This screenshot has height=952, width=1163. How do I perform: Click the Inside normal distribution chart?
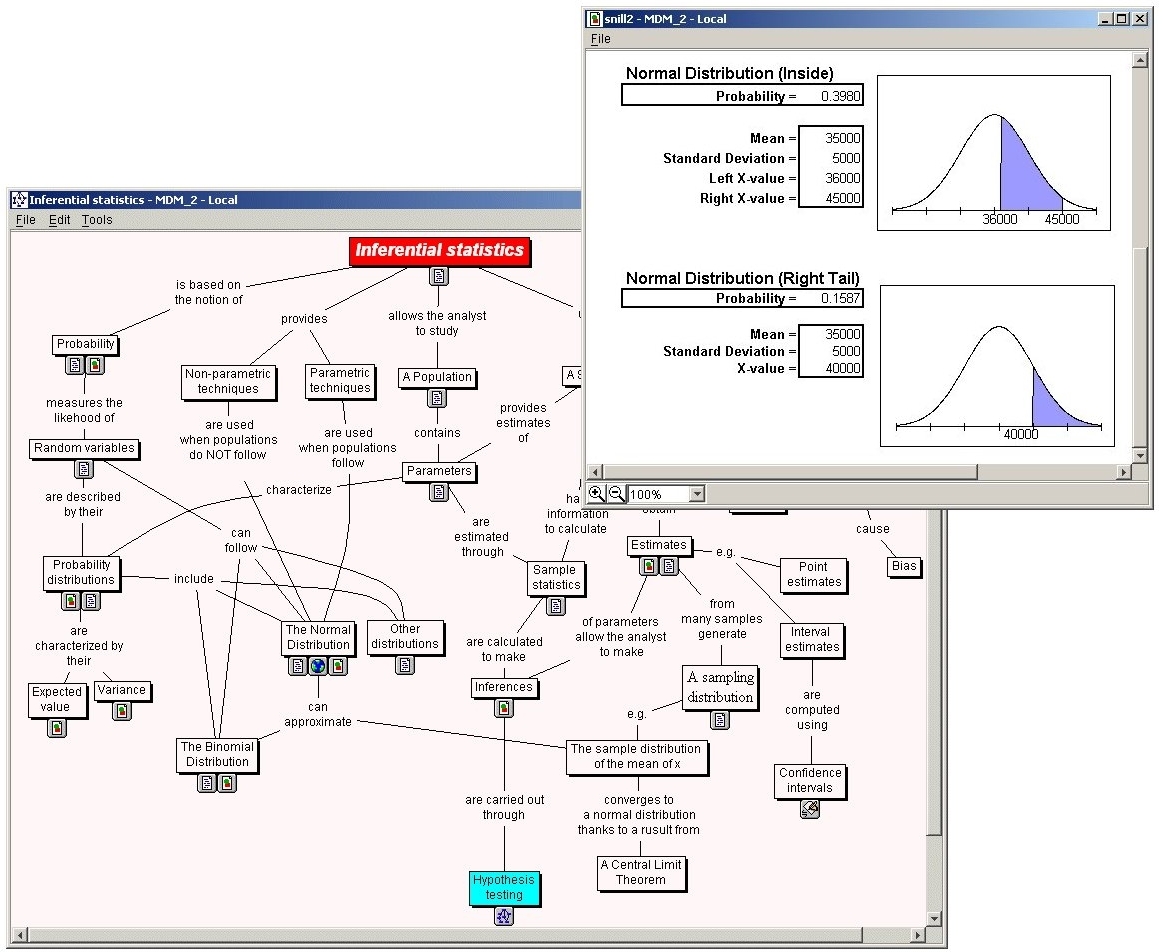coord(993,153)
